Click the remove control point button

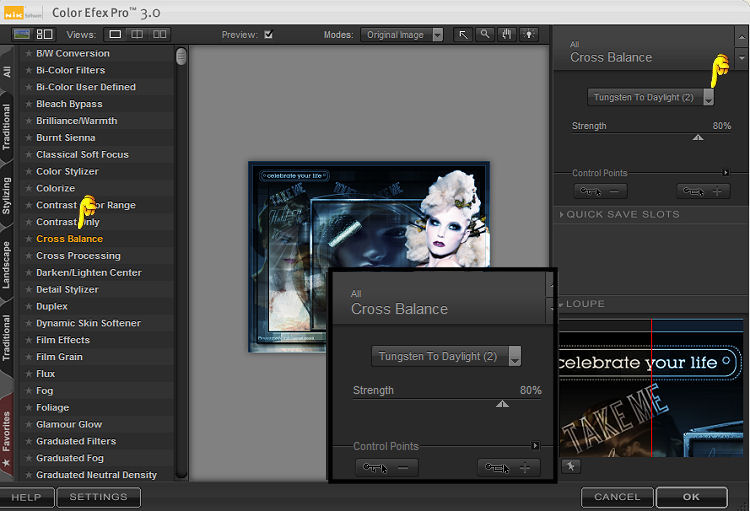click(600, 191)
